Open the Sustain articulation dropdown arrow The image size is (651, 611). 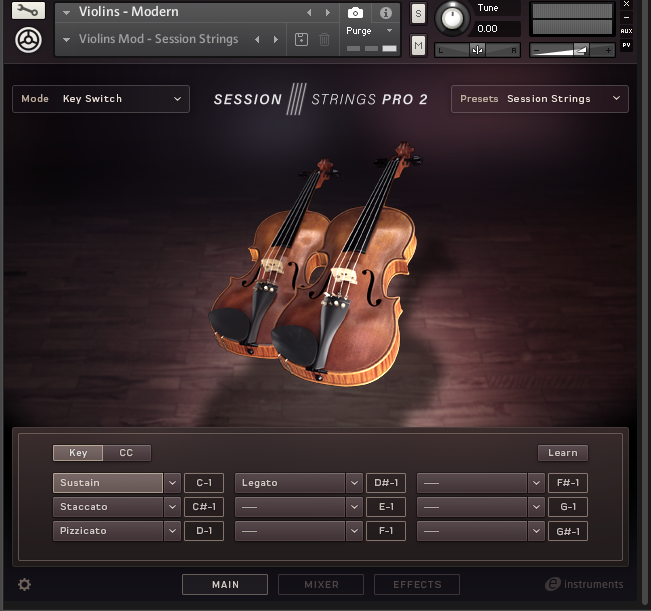pos(172,483)
